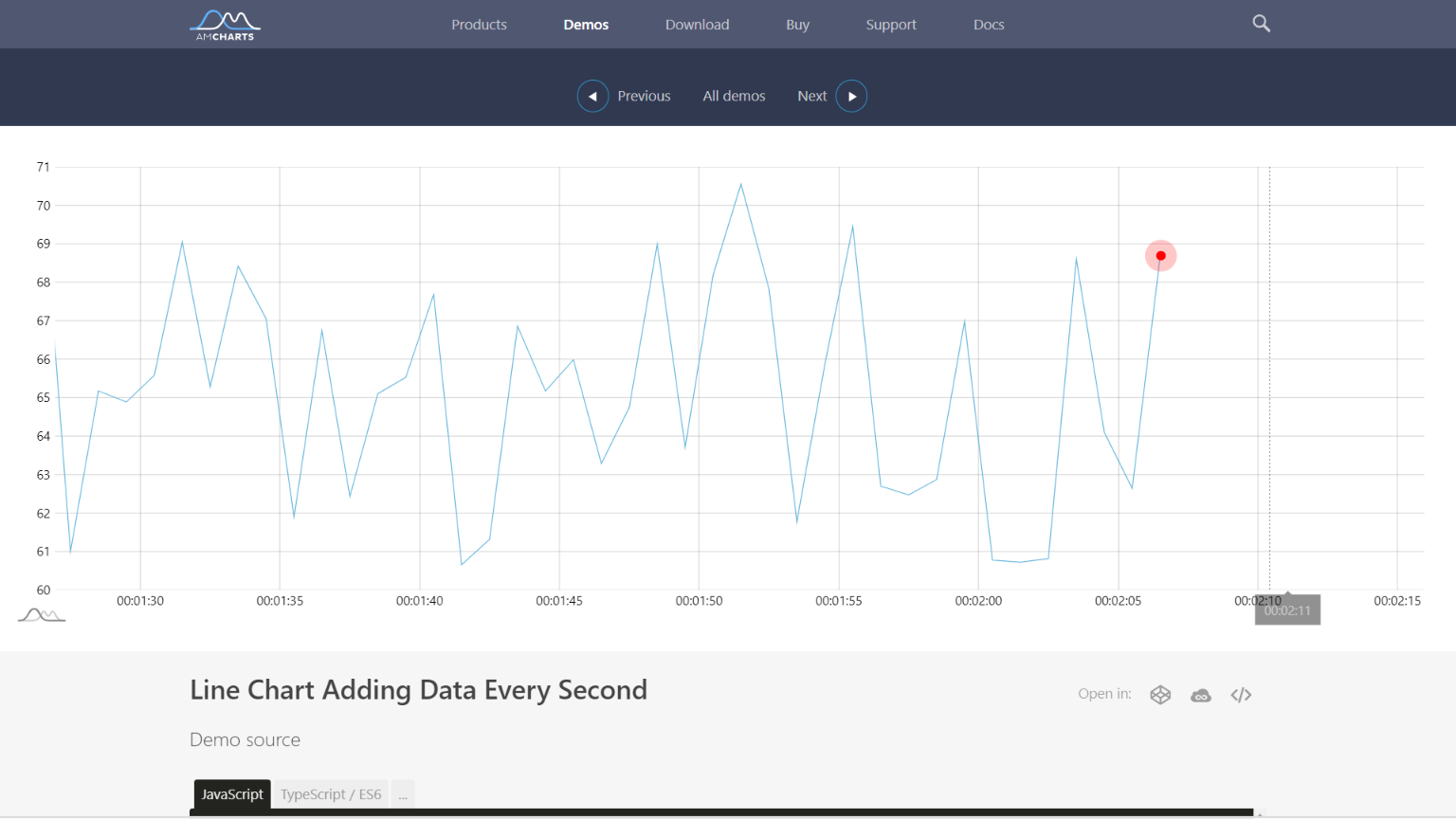Image resolution: width=1456 pixels, height=819 pixels.
Task: Switch to the TypeScript / ES6 tab
Action: pos(330,794)
